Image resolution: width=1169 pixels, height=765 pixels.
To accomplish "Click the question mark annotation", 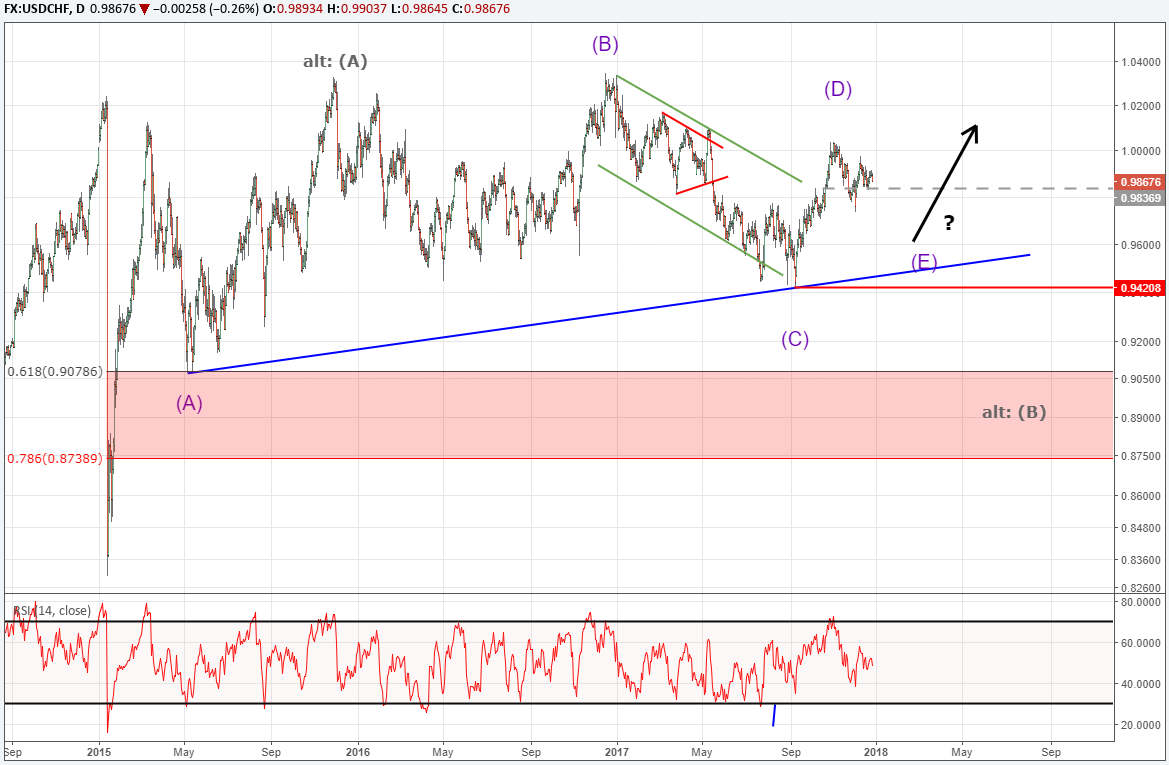I will click(x=948, y=222).
